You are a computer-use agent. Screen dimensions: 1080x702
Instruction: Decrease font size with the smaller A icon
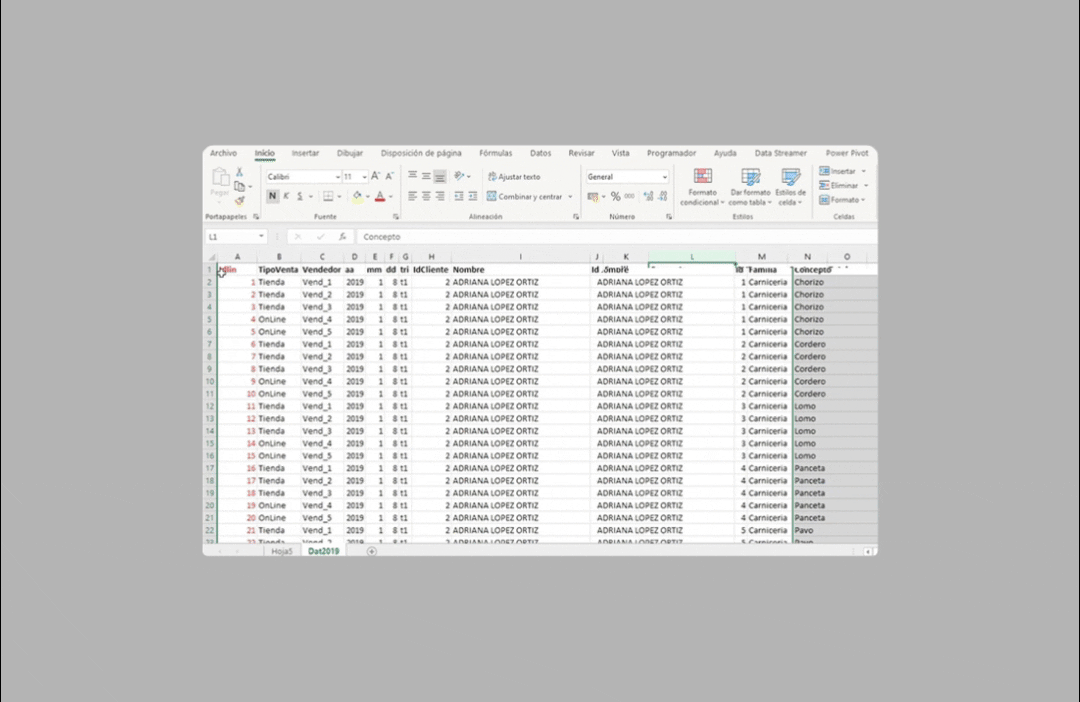389,176
